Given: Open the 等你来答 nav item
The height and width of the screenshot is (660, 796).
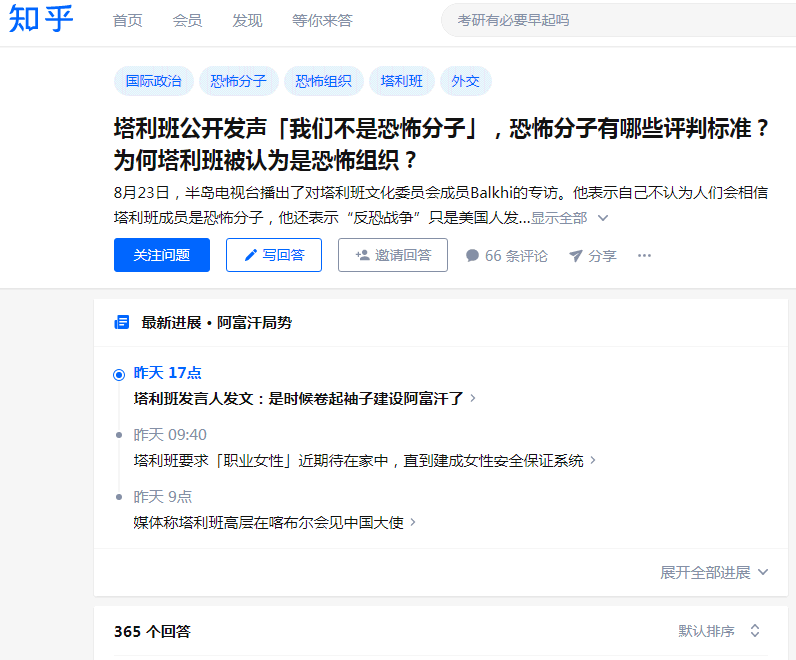Looking at the screenshot, I should tap(322, 21).
